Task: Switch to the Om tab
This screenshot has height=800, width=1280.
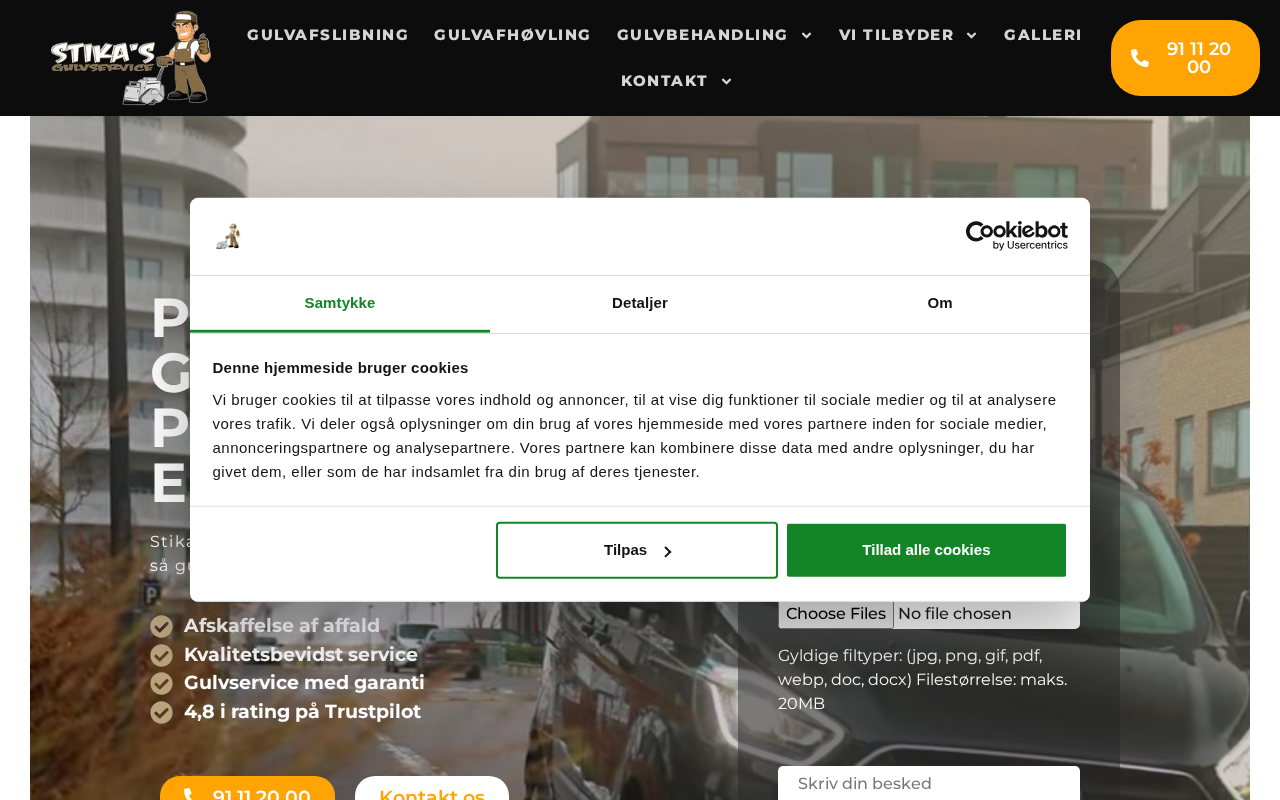Action: coord(940,303)
